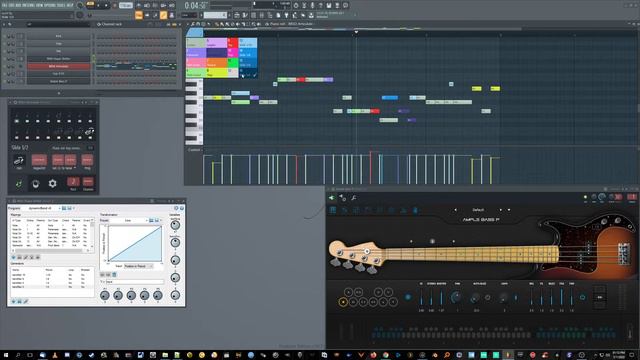The height and width of the screenshot is (360, 640).
Task: Click MIDI Articulator knob icon
Action: point(36,184)
